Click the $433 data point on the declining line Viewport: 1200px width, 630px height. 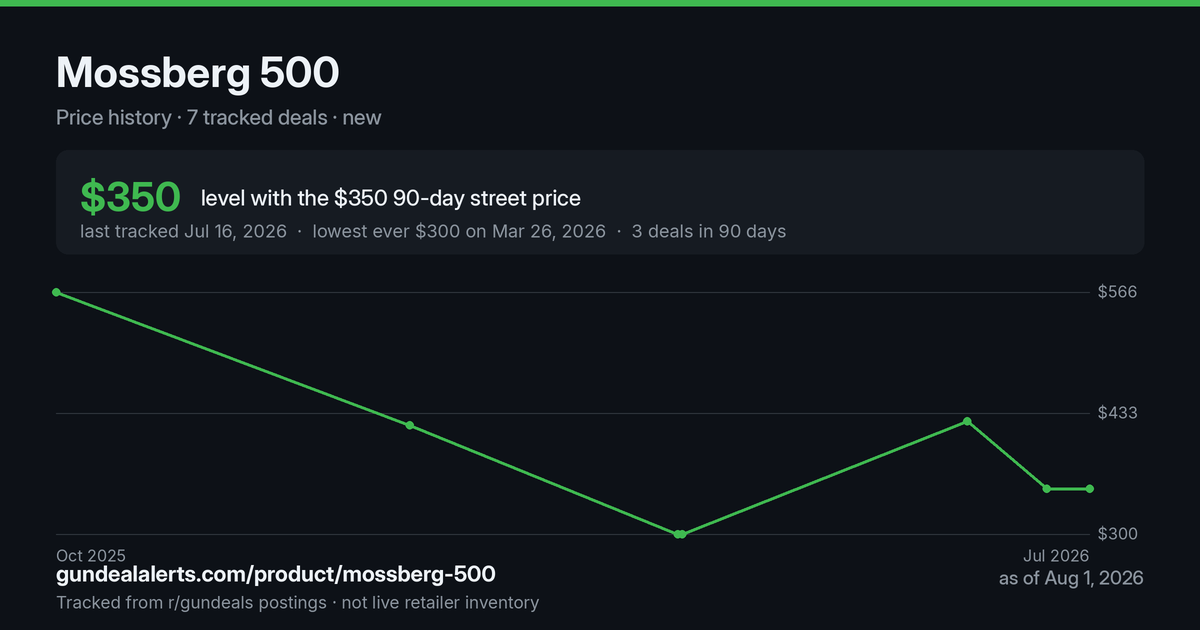pos(410,425)
